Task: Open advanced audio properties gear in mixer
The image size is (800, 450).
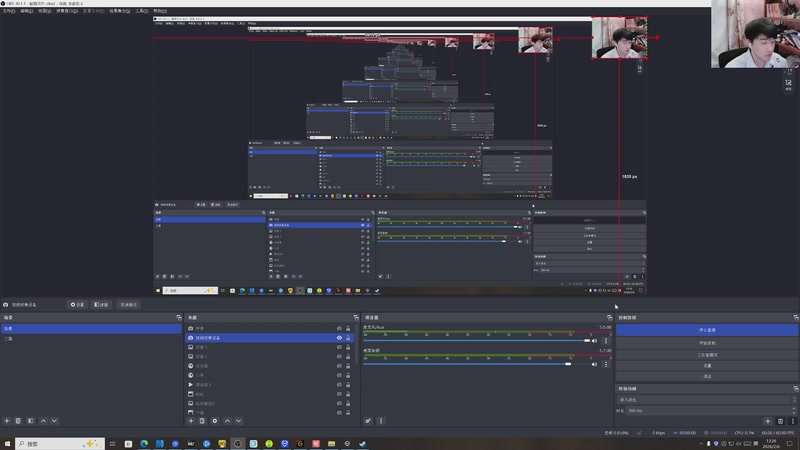Action: click(x=368, y=421)
